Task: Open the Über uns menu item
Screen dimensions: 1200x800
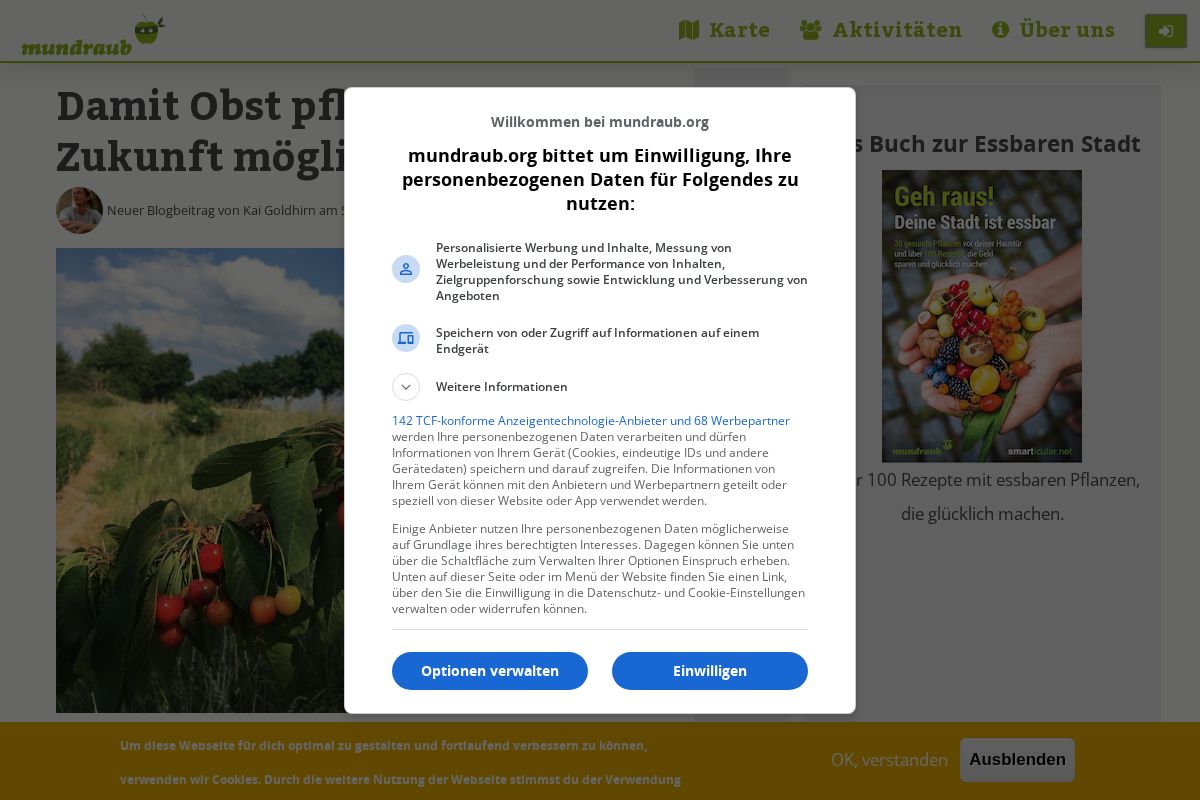Action: point(1053,30)
